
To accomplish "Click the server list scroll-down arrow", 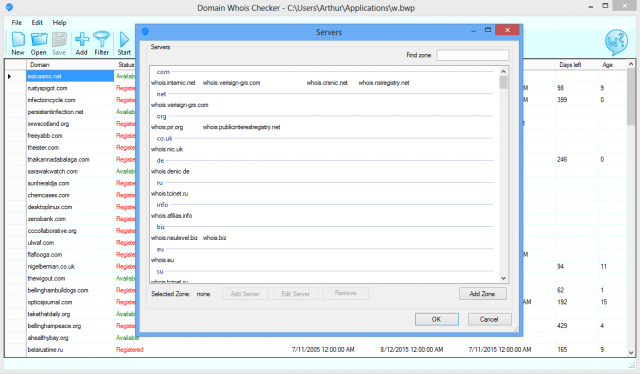I will tap(504, 278).
